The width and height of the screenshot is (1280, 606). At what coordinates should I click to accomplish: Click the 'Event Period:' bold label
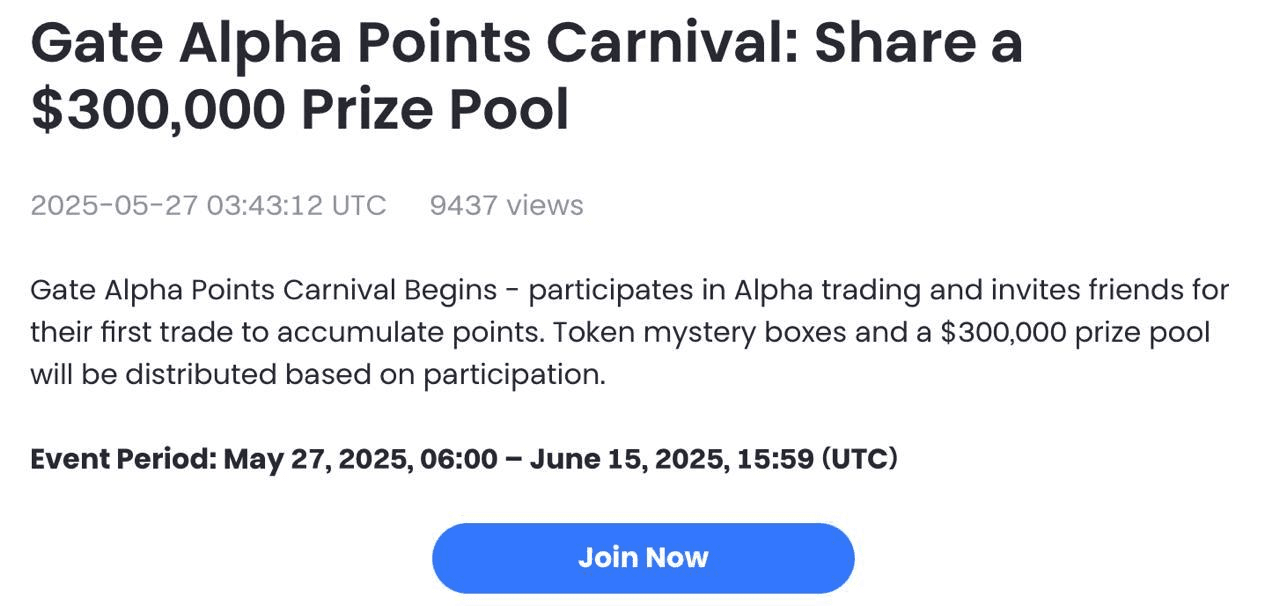pos(123,459)
